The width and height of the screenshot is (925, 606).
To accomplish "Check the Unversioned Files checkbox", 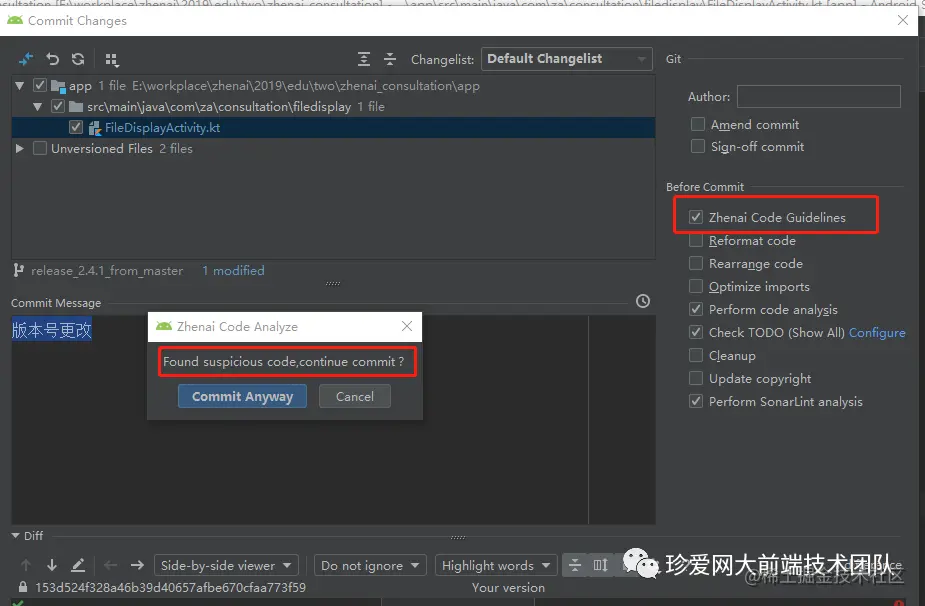I will tap(40, 149).
